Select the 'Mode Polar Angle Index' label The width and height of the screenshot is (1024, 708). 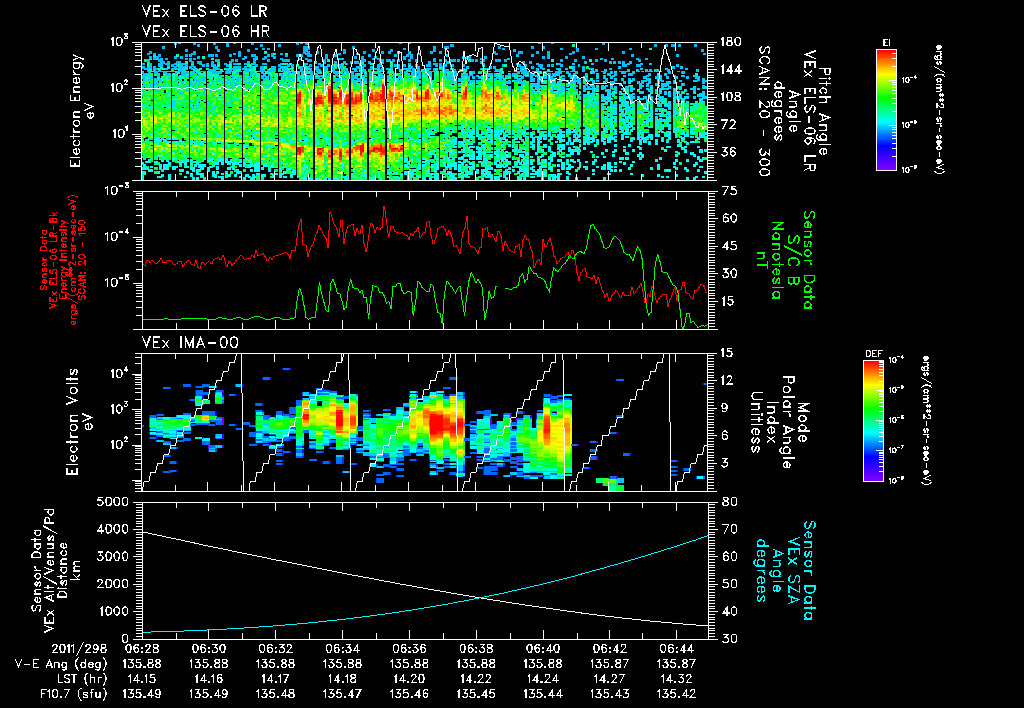pyautogui.click(x=780, y=422)
